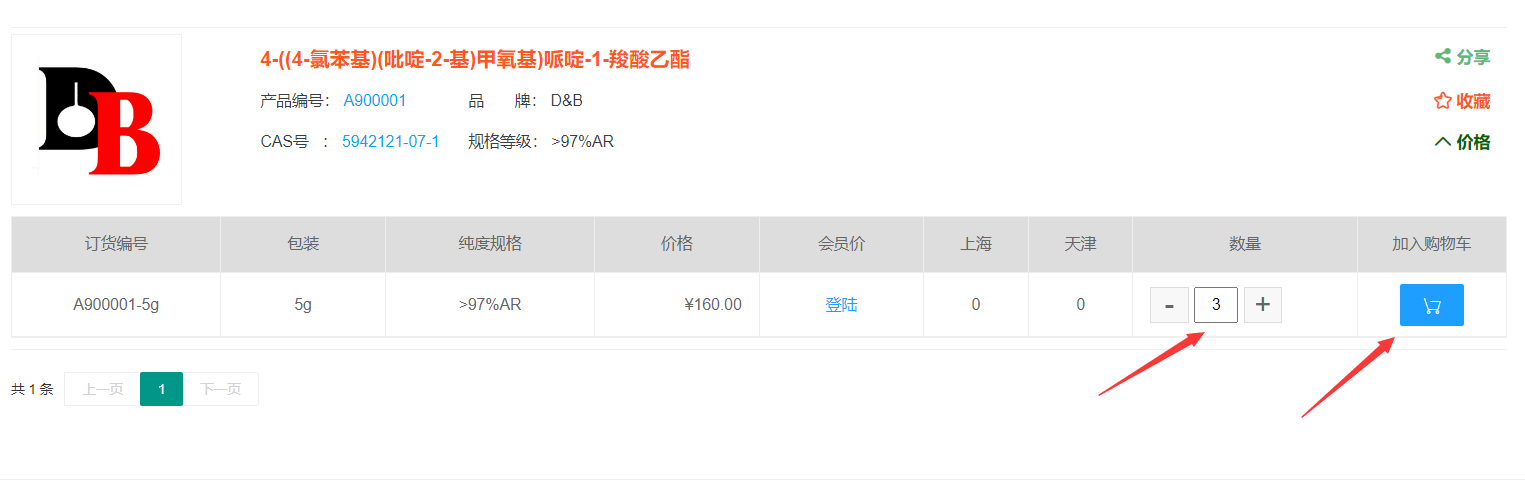Image resolution: width=1525 pixels, height=498 pixels.
Task: Open CAS number 5942121-07-1 link
Action: click(391, 142)
